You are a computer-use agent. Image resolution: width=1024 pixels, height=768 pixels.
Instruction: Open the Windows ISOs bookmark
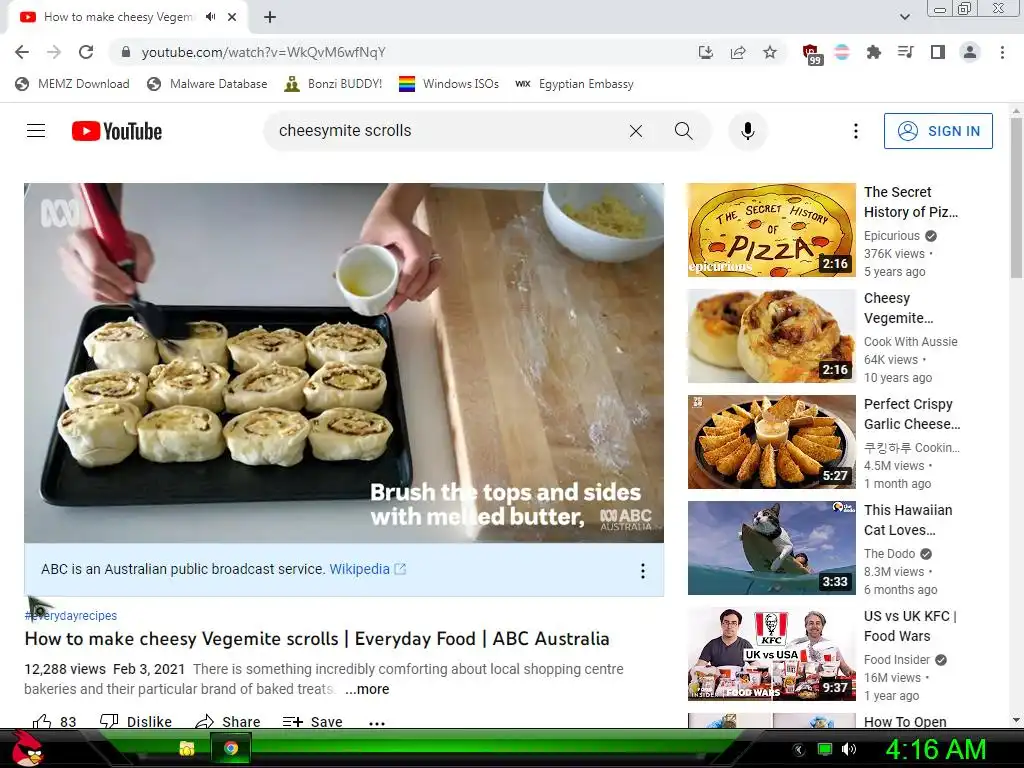click(x=449, y=84)
